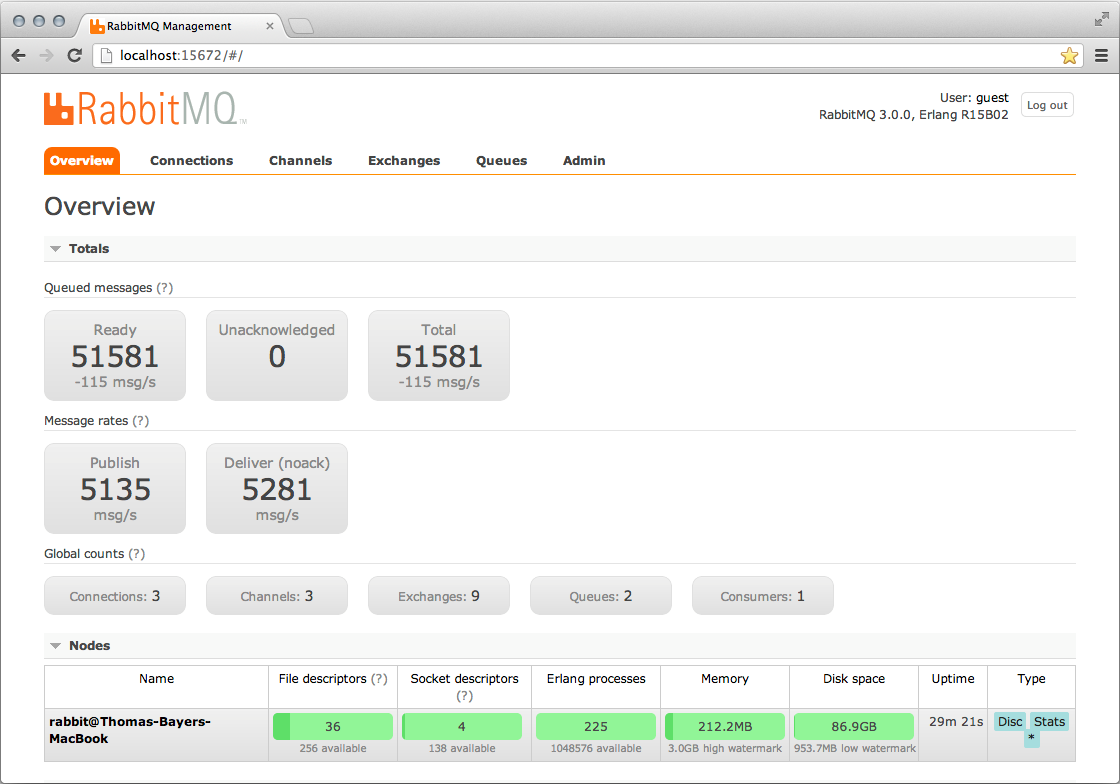Click the browser back arrow
1120x784 pixels.
pos(19,56)
